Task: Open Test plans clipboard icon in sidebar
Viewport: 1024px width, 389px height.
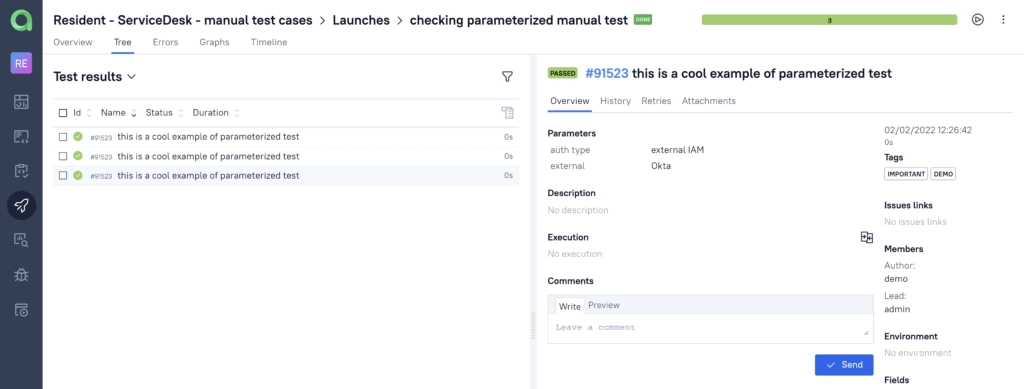Action: [21, 171]
